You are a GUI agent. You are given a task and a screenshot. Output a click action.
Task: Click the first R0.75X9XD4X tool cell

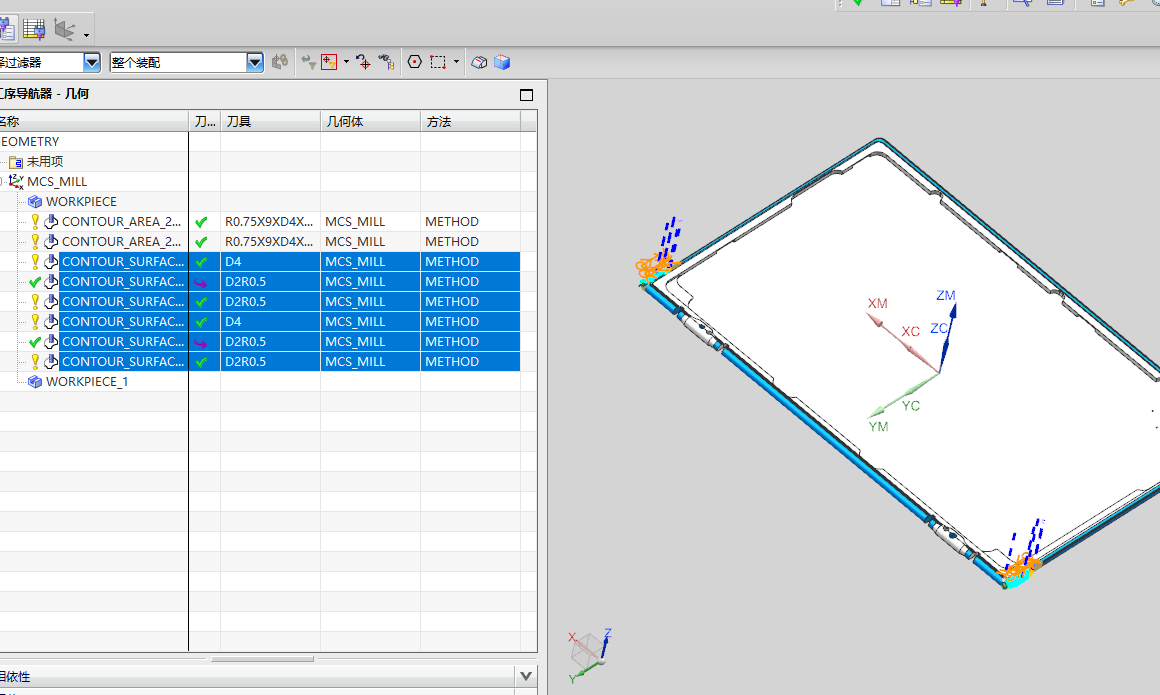[269, 221]
